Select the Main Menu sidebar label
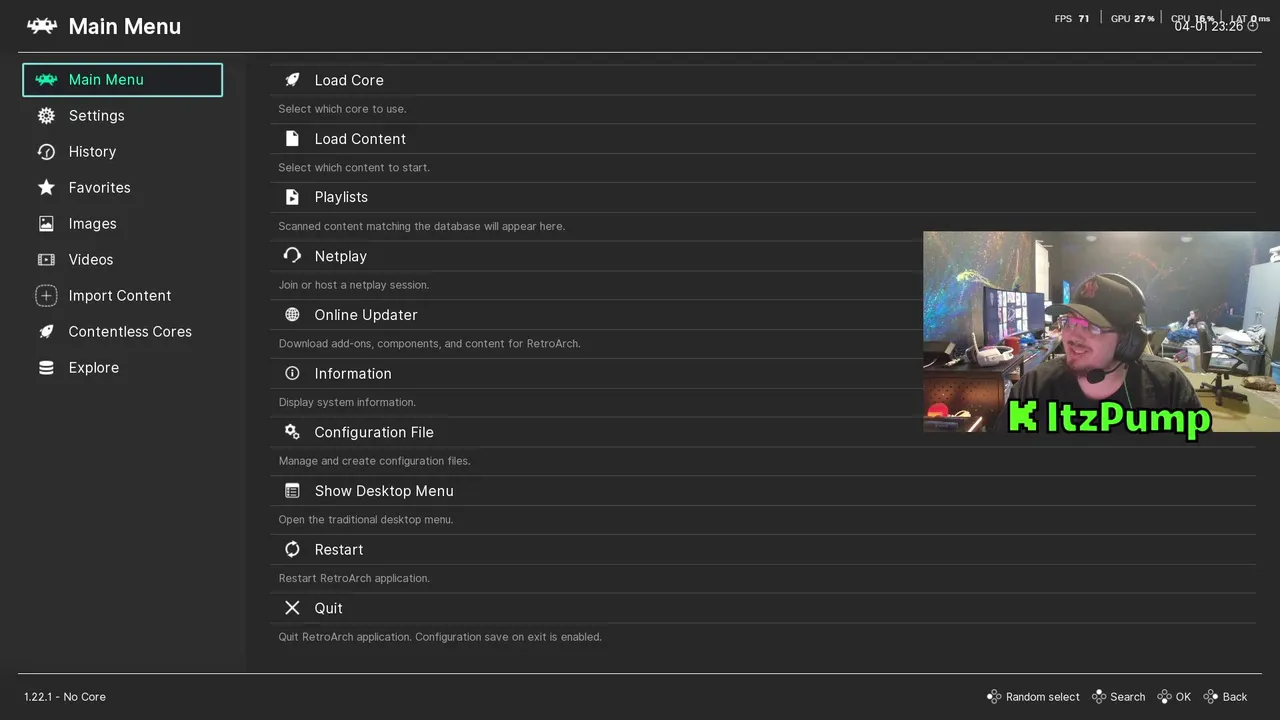 coord(106,80)
